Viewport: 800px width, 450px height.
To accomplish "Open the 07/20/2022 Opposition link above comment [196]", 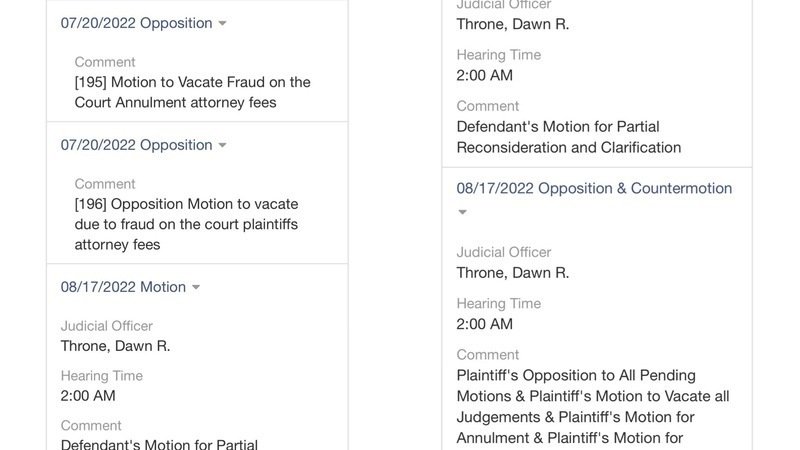I will [136, 145].
